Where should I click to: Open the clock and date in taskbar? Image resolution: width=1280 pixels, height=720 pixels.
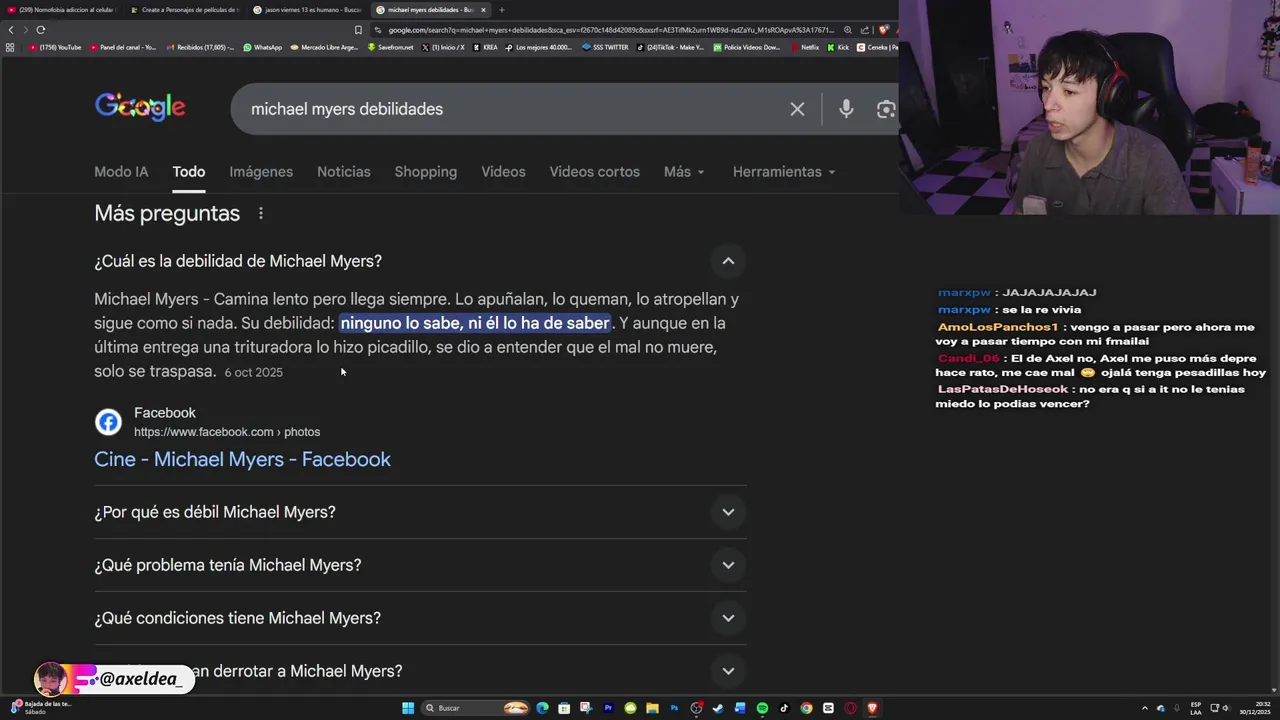pyautogui.click(x=1255, y=708)
